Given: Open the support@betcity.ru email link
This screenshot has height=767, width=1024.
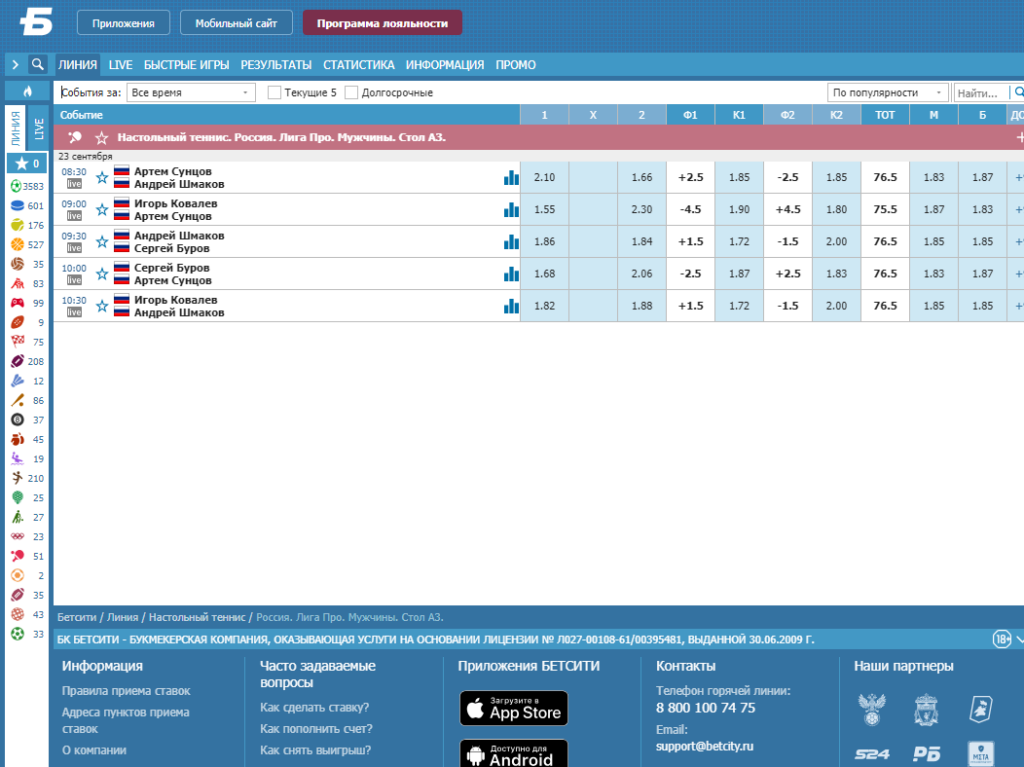Looking at the screenshot, I should [x=704, y=746].
